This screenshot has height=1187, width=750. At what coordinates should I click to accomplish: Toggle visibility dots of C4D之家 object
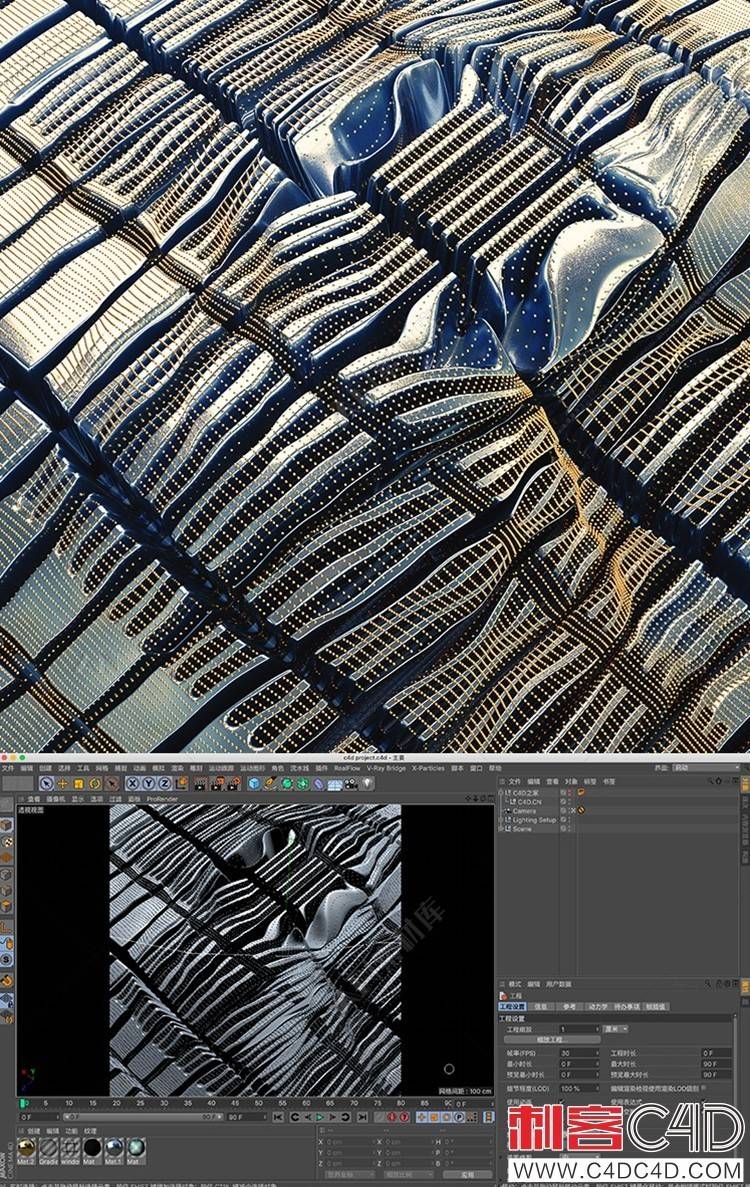[x=569, y=792]
